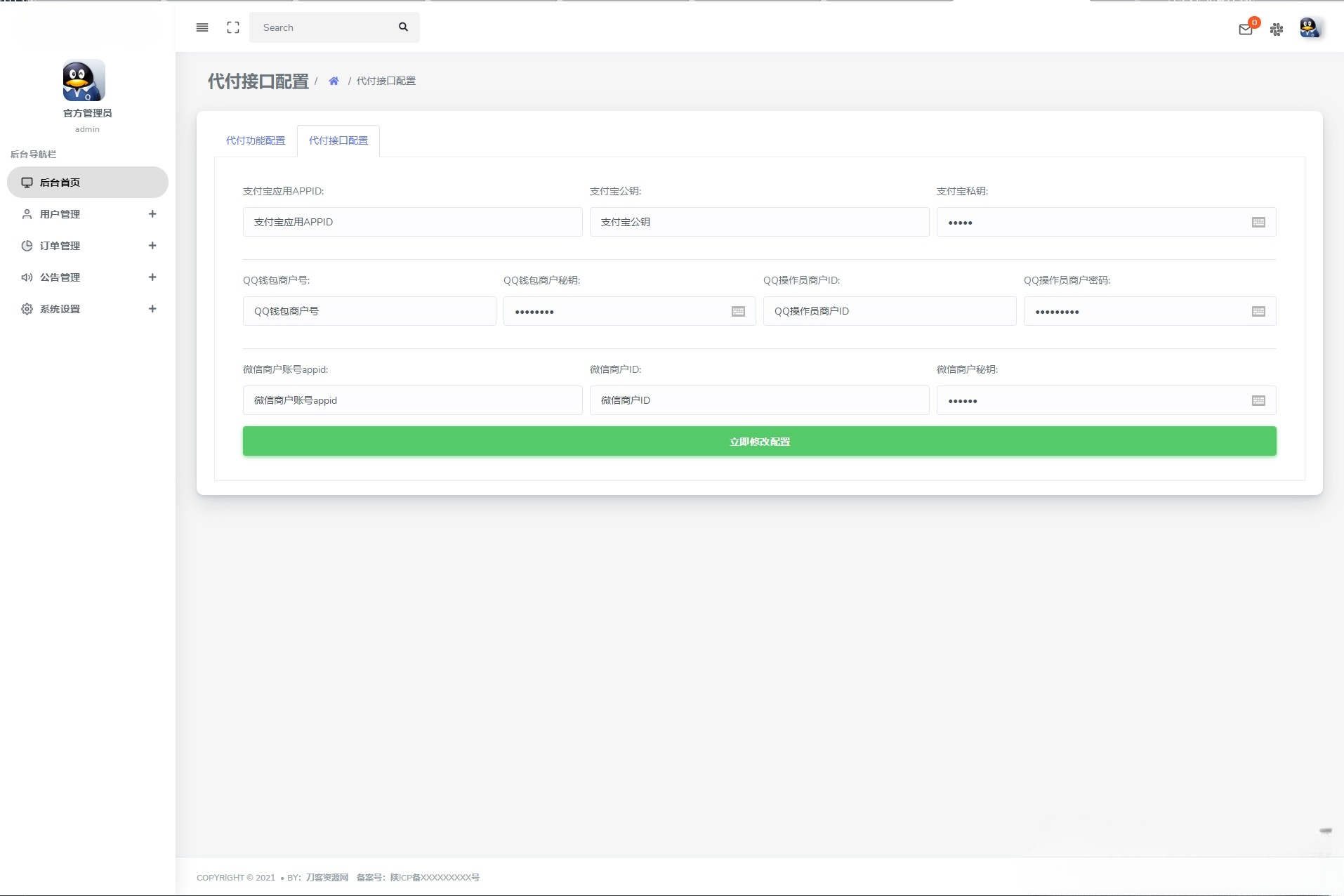Click the Slack-style apps icon in the header
This screenshot has height=896, width=1344.
[1277, 29]
